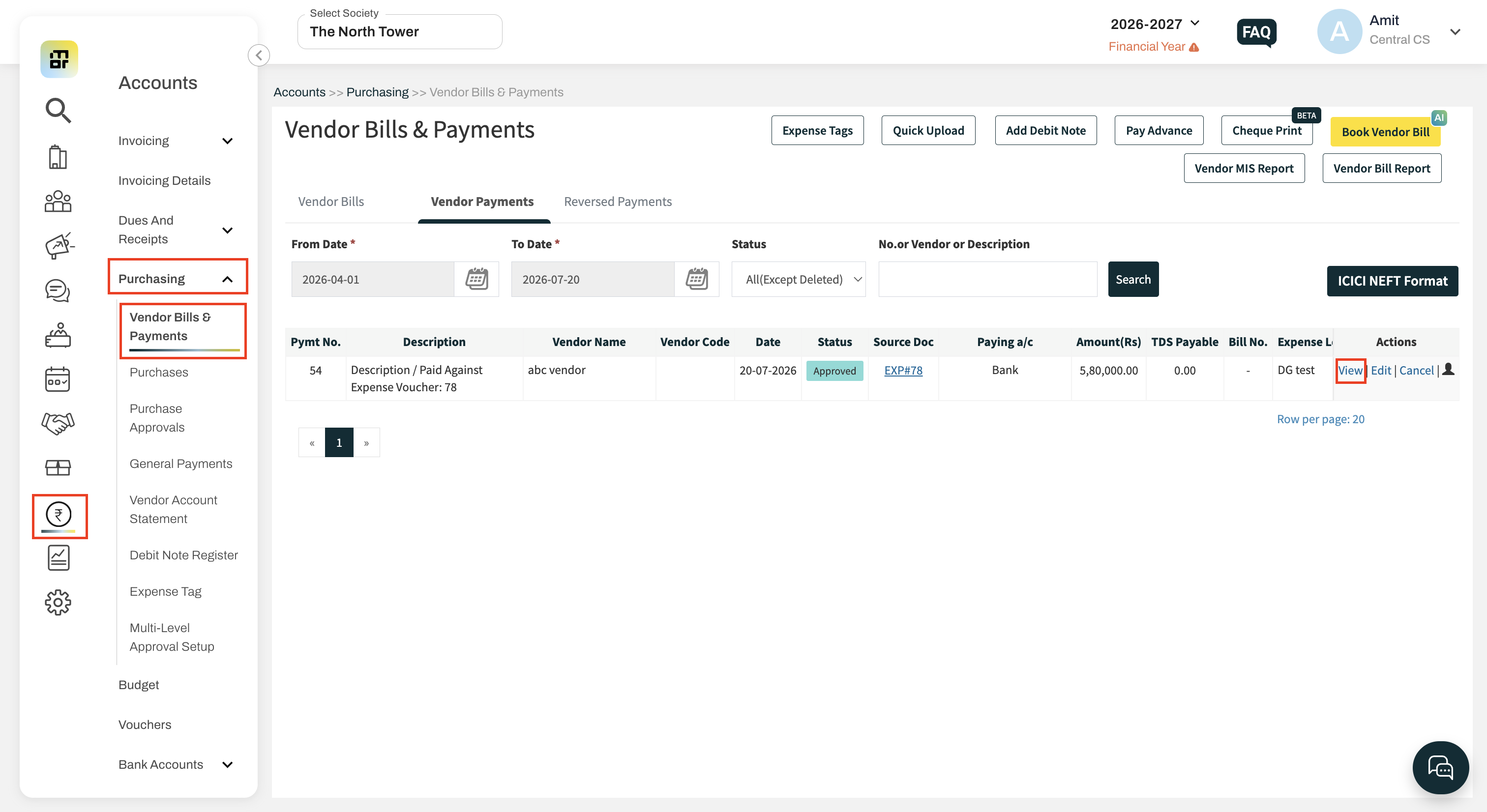Image resolution: width=1487 pixels, height=812 pixels.
Task: Focus the No. or Vendor or Description field
Action: [x=987, y=279]
